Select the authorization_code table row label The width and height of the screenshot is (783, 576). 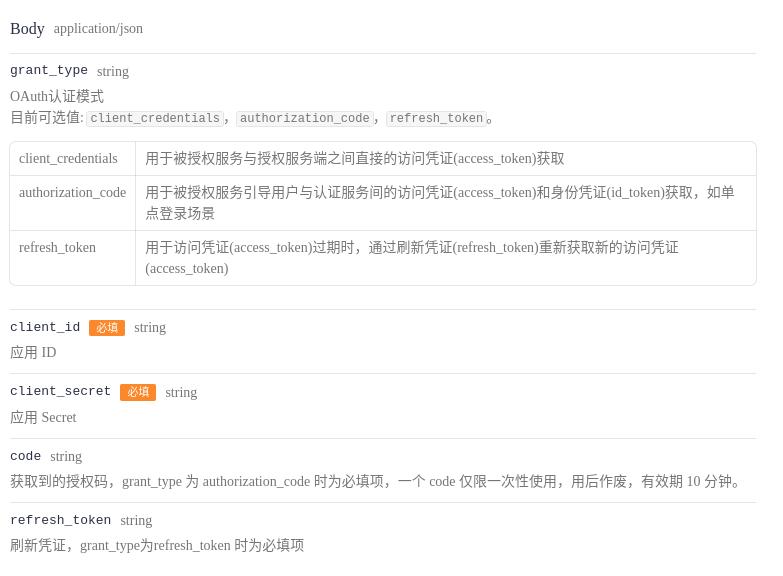72,193
